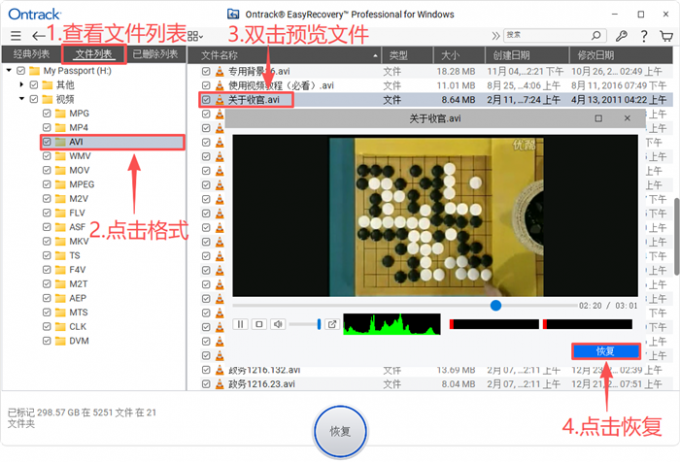Toggle checkbox for 关于收官.avi

point(206,100)
